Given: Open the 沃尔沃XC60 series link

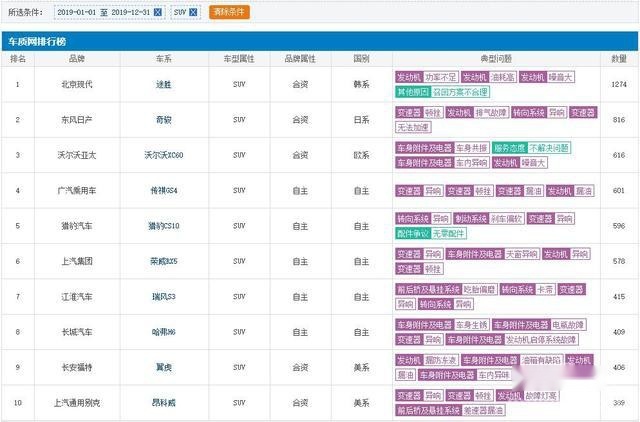Looking at the screenshot, I should click(x=164, y=155).
